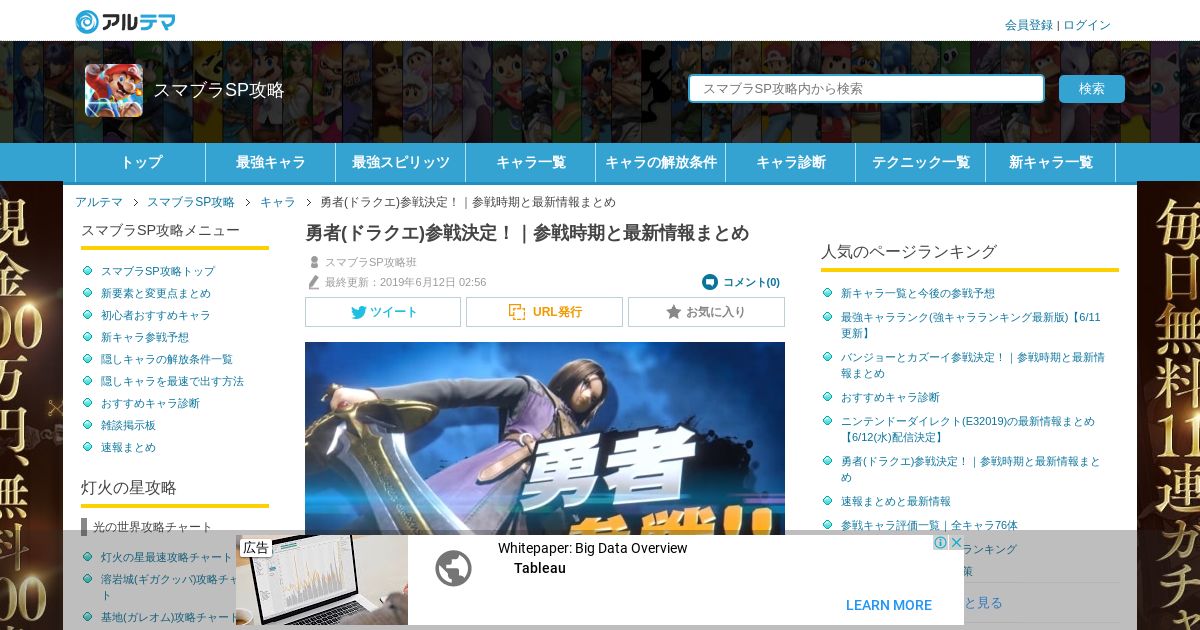Click キャラ breadcrumb link

(x=278, y=202)
